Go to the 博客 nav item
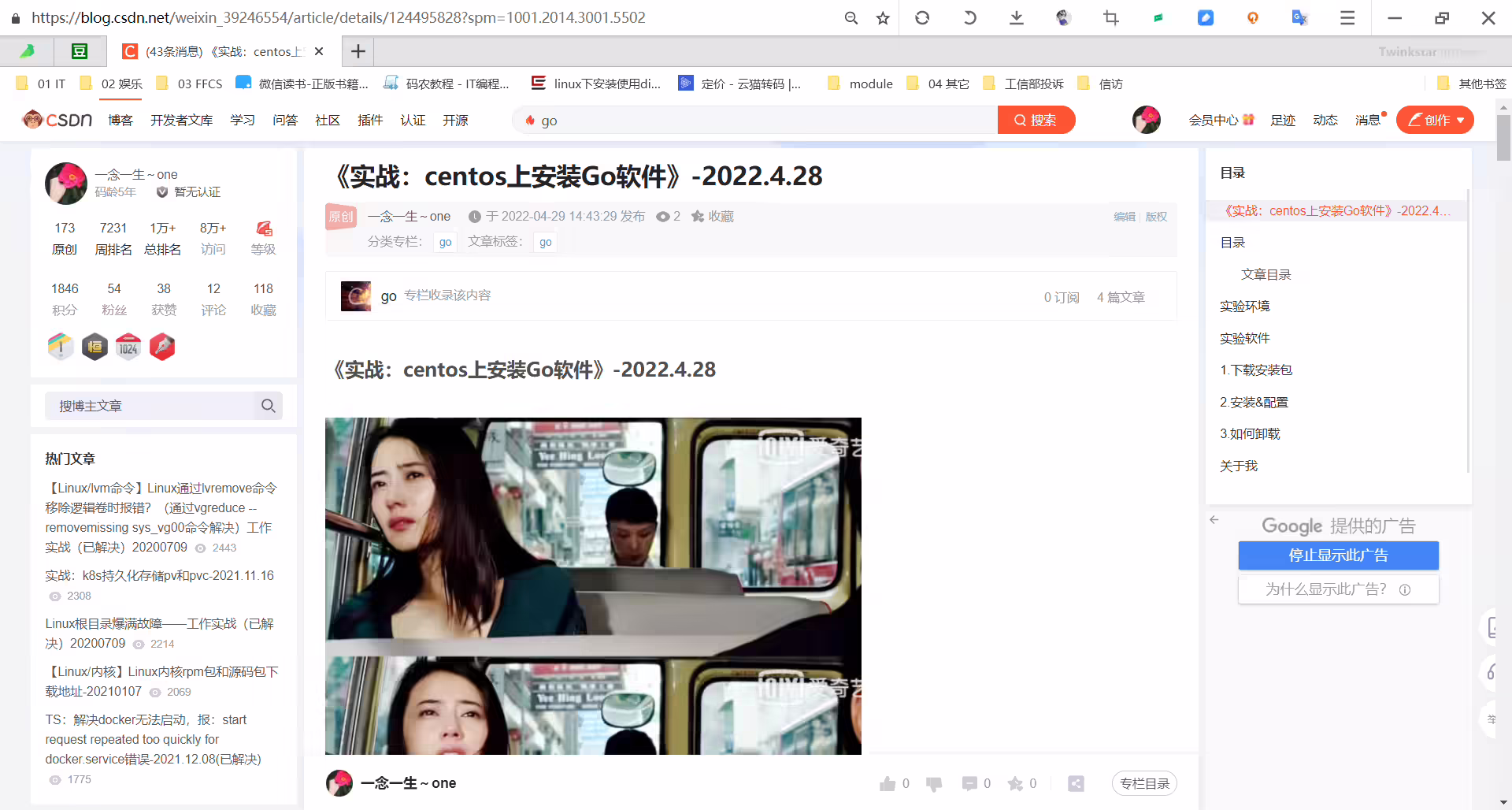This screenshot has height=810, width=1512. pyautogui.click(x=120, y=120)
